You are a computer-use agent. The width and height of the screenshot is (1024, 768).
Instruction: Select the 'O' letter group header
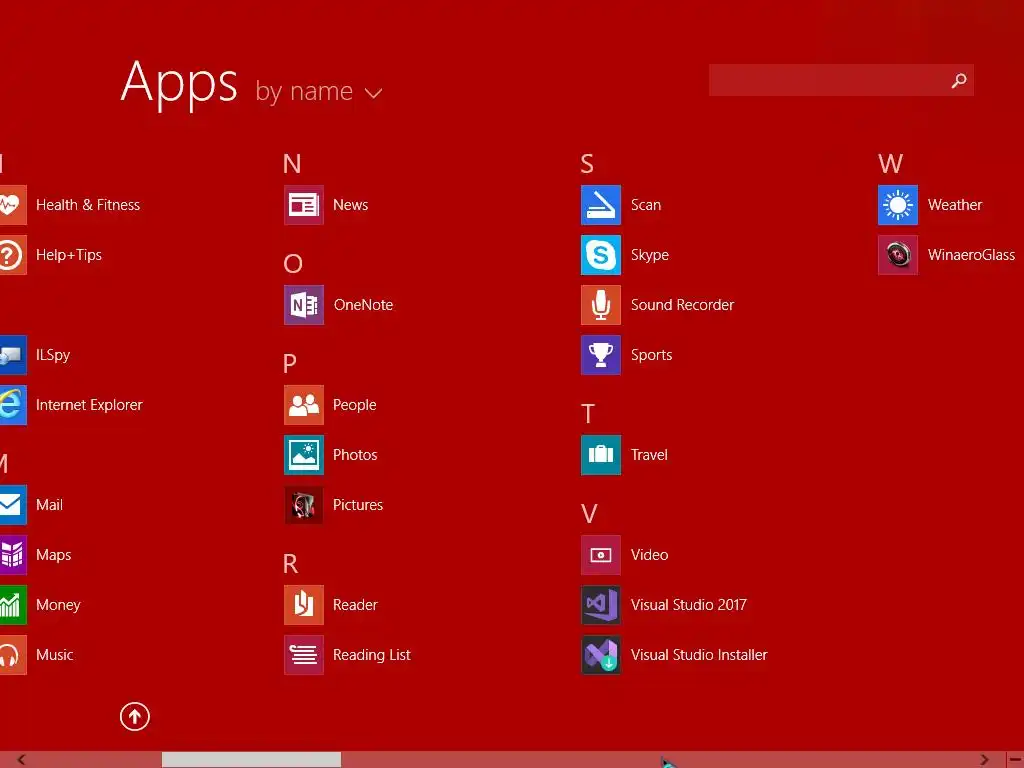pos(293,264)
